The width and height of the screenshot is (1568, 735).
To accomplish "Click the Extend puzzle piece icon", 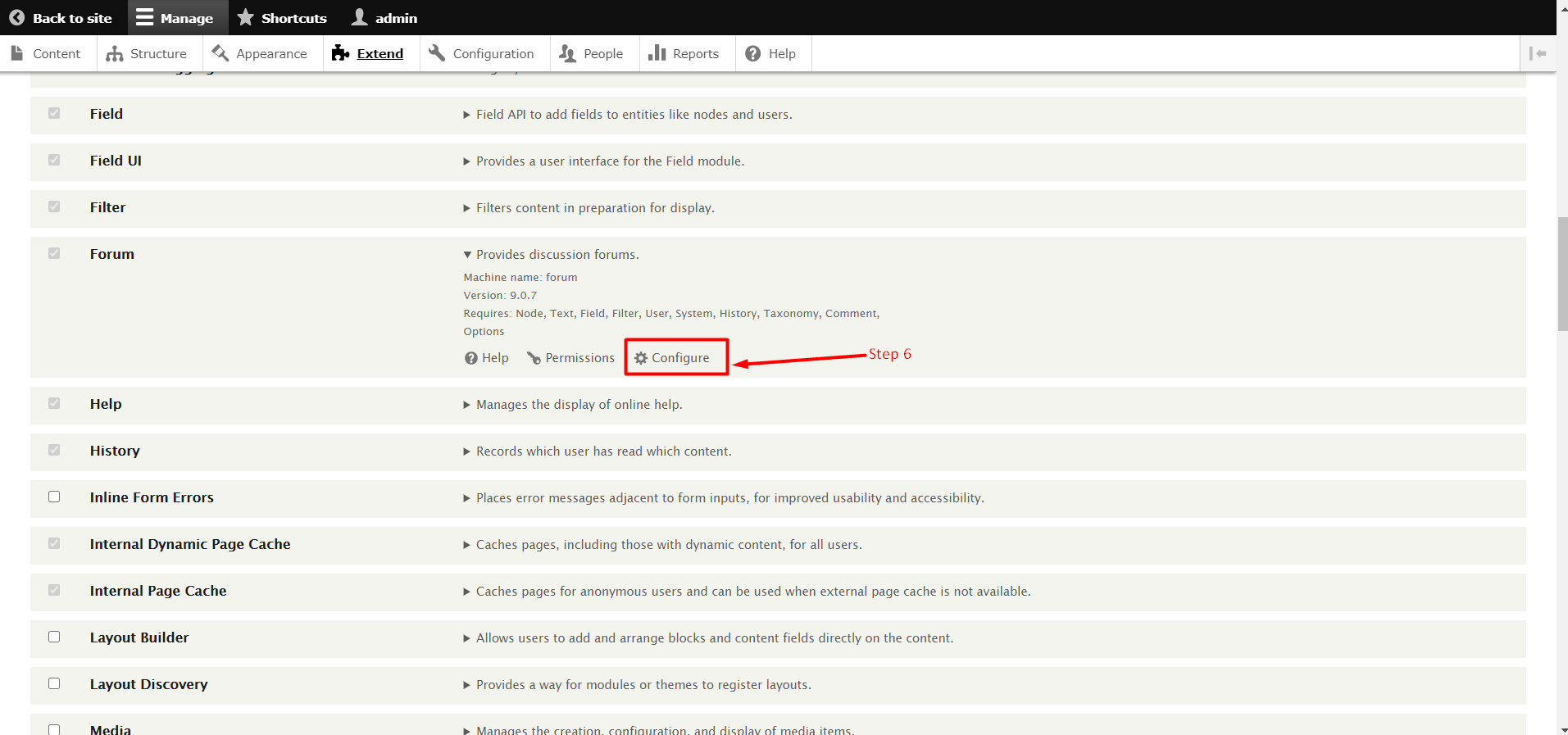I will (340, 53).
